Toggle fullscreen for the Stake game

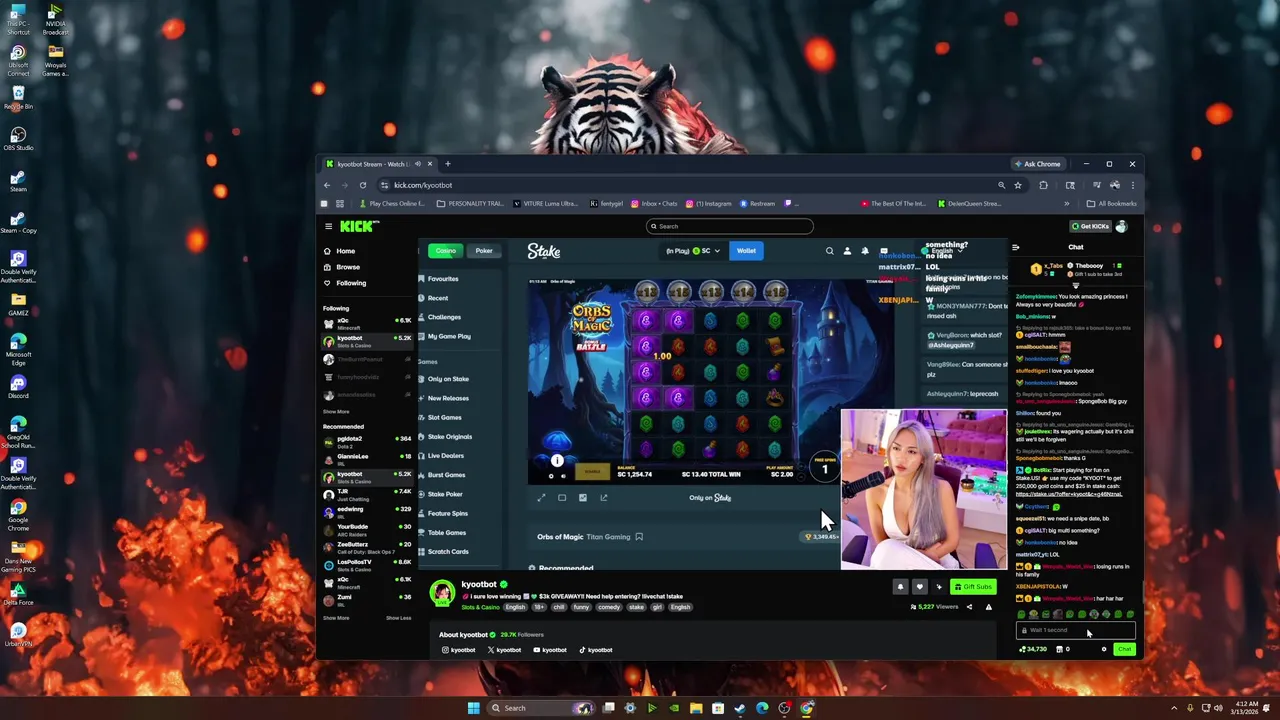[541, 498]
